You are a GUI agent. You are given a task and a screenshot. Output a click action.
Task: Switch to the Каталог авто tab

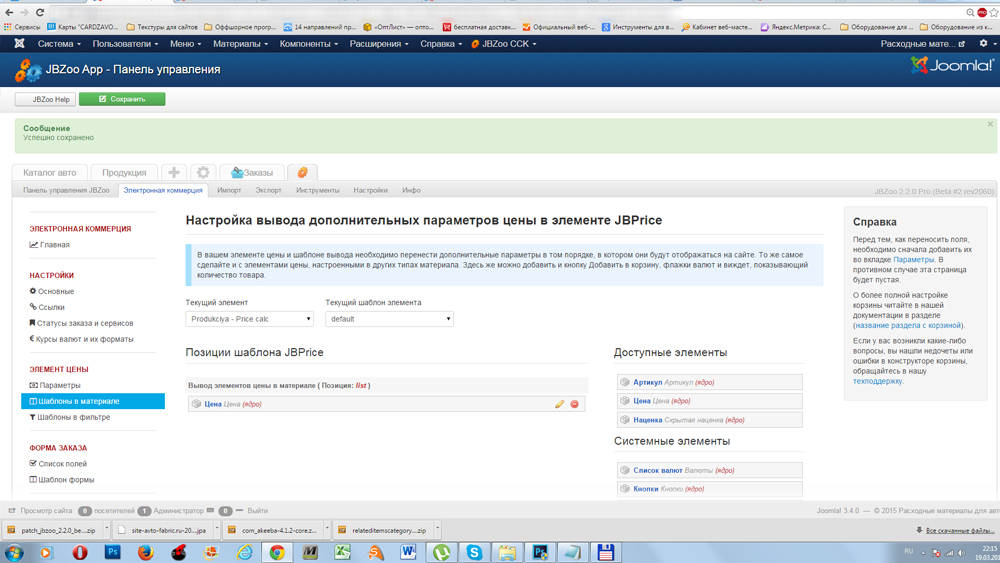pyautogui.click(x=49, y=172)
